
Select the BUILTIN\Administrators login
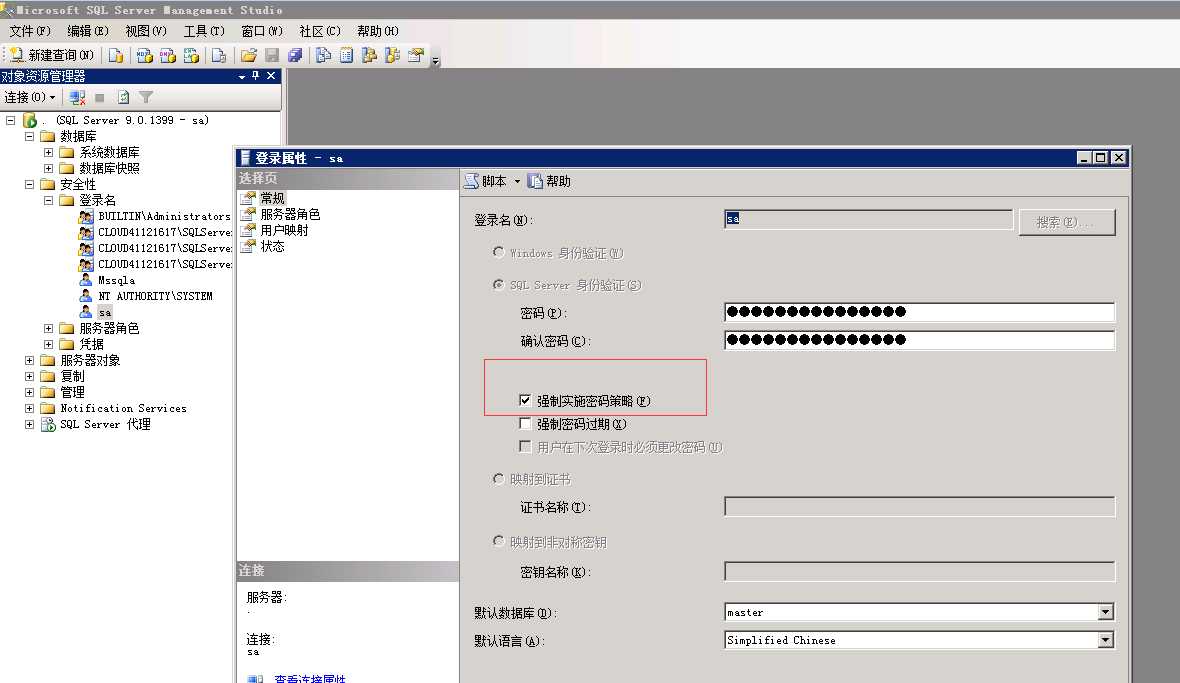click(x=163, y=217)
